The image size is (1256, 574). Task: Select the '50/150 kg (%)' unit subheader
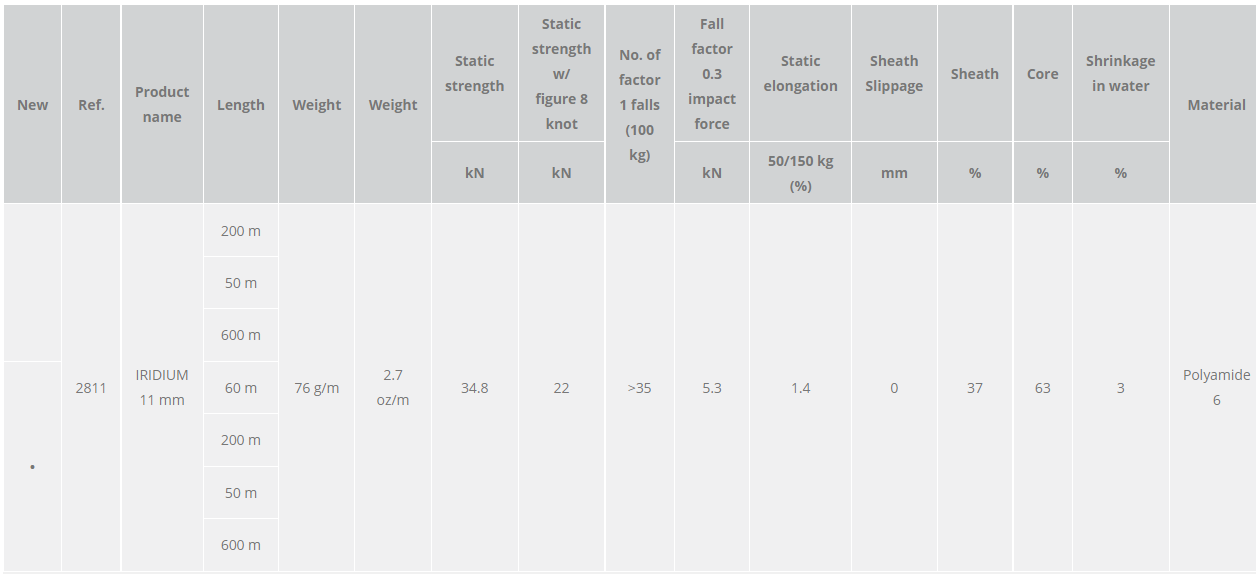800,173
